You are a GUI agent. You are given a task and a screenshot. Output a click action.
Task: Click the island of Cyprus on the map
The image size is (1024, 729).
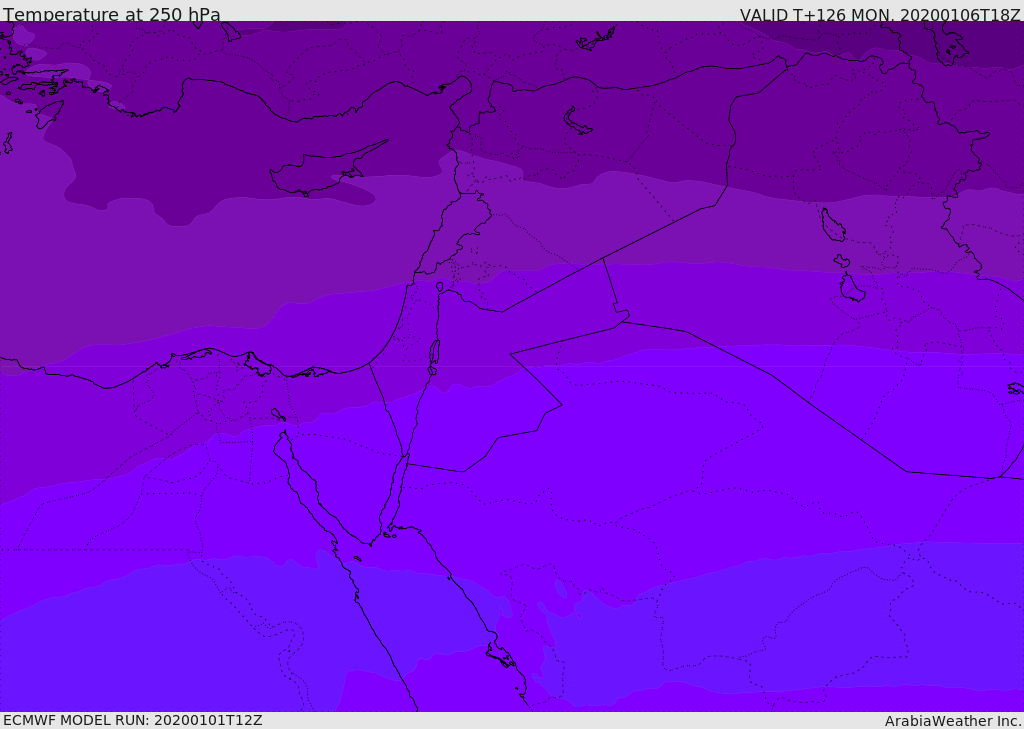tap(327, 169)
